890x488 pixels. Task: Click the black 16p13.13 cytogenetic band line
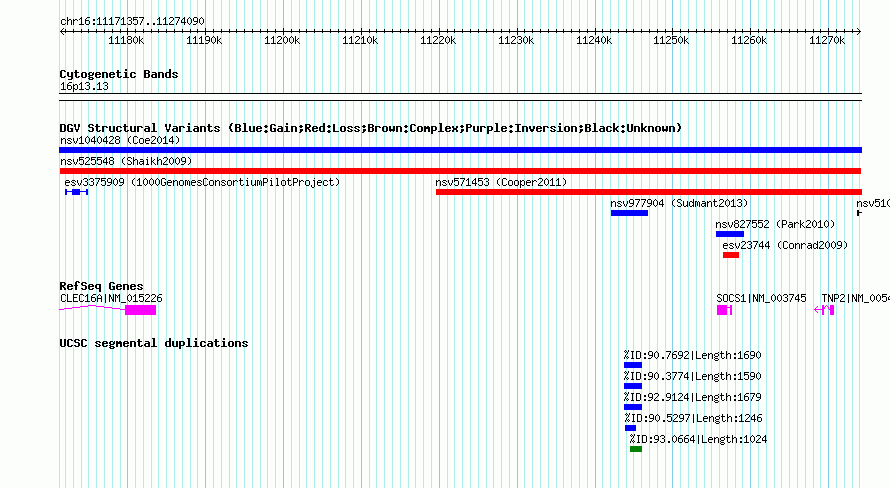(460, 97)
